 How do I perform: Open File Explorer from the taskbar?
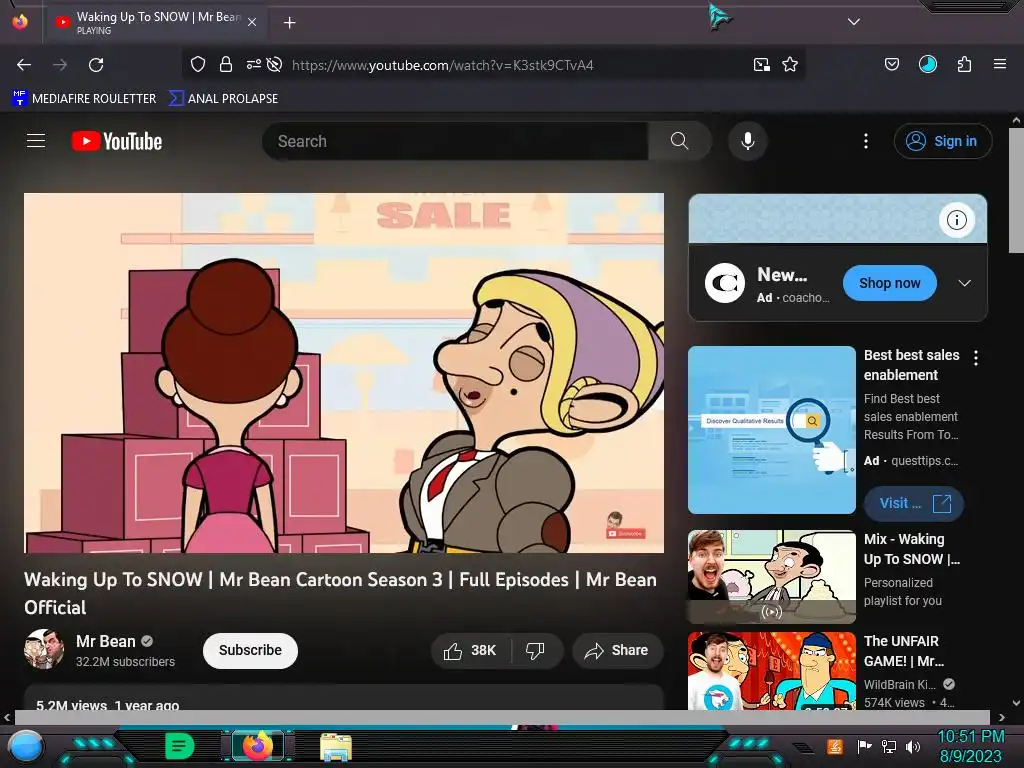click(336, 747)
